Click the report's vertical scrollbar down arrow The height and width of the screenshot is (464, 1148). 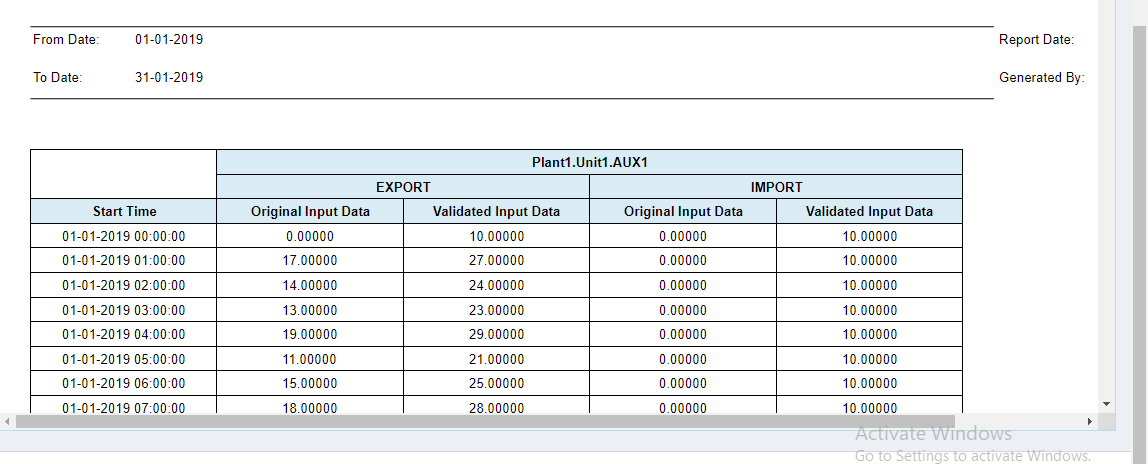(1106, 403)
